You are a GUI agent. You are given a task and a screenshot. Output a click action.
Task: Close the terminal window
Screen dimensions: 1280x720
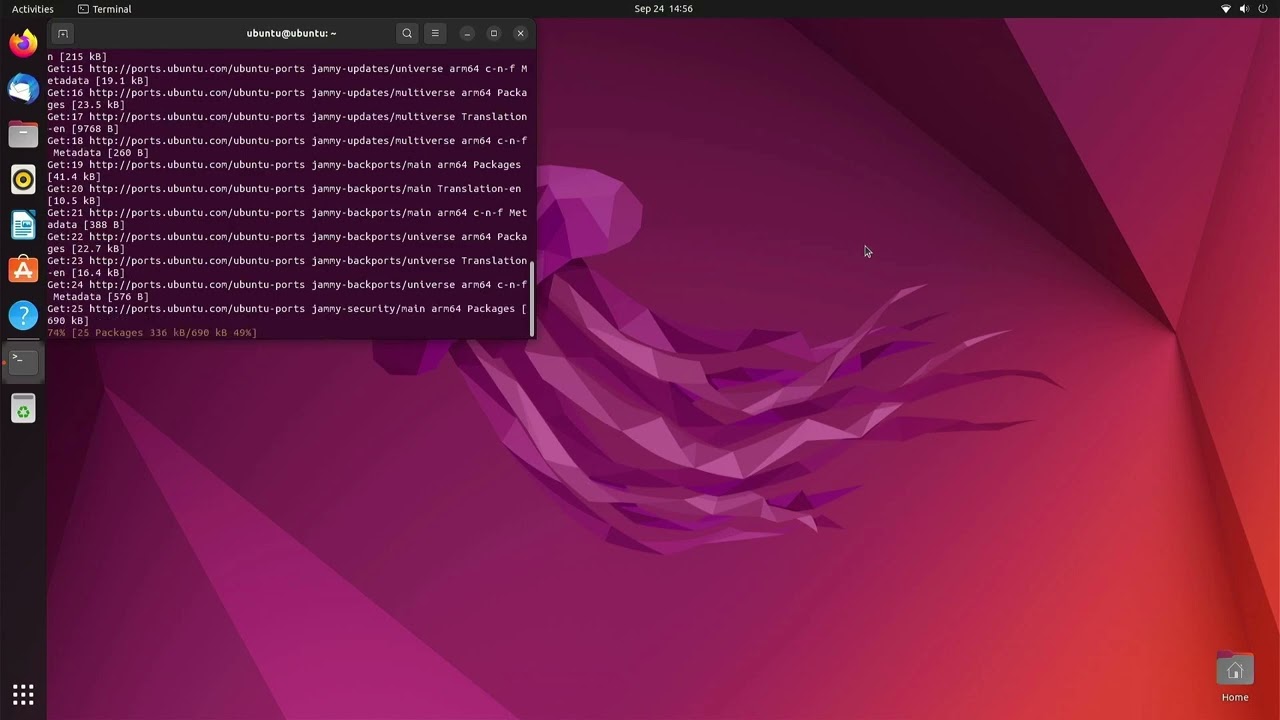point(520,33)
